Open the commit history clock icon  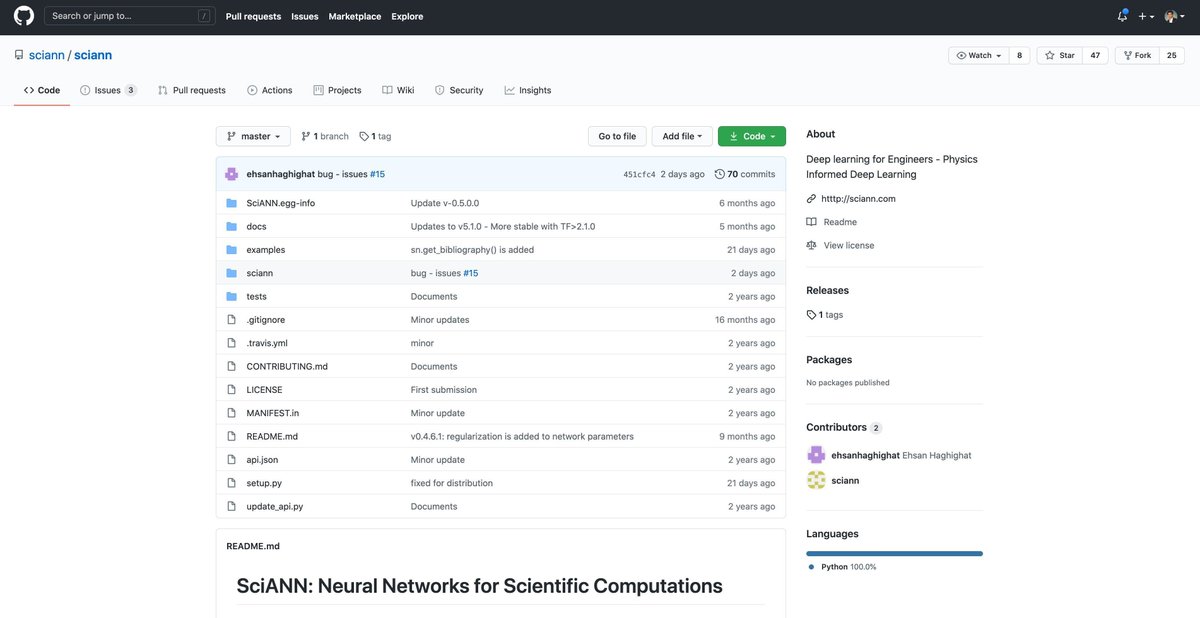(x=720, y=174)
